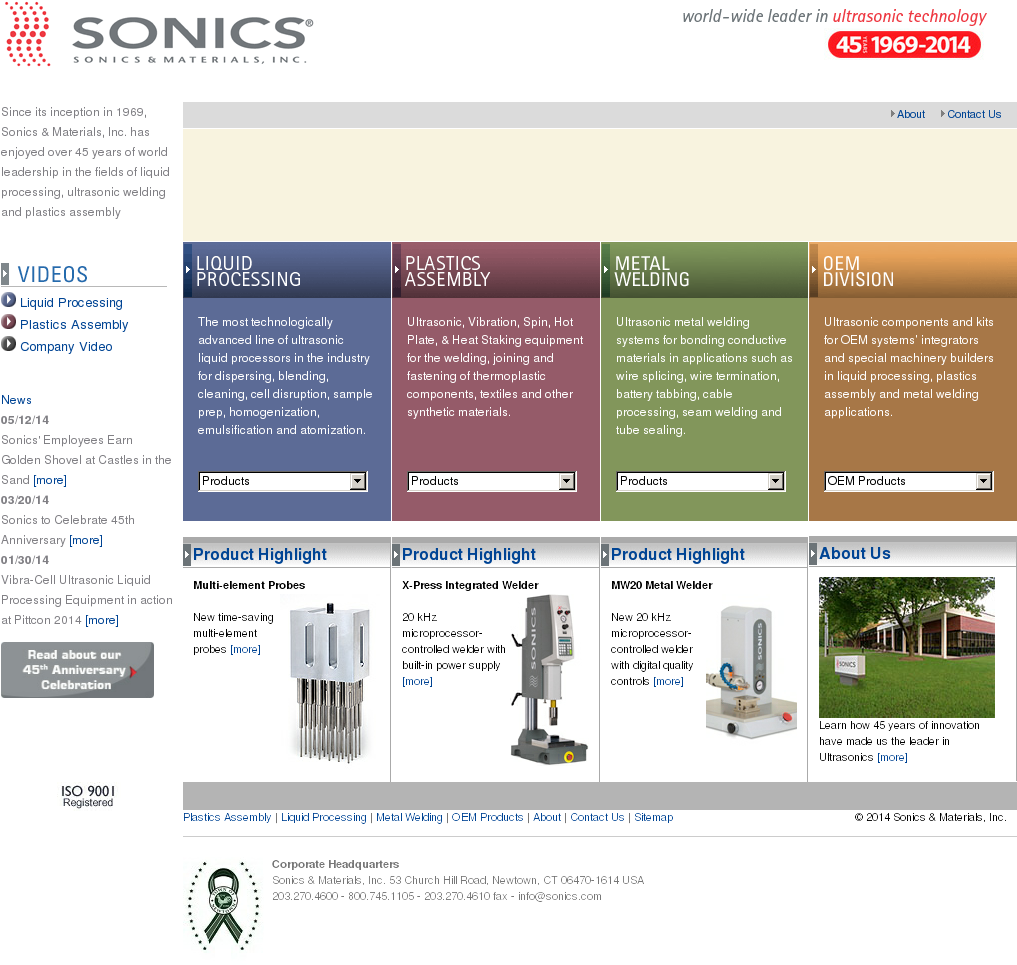Click the Corporate Headquarters heading
The image size is (1017, 965).
[x=335, y=864]
